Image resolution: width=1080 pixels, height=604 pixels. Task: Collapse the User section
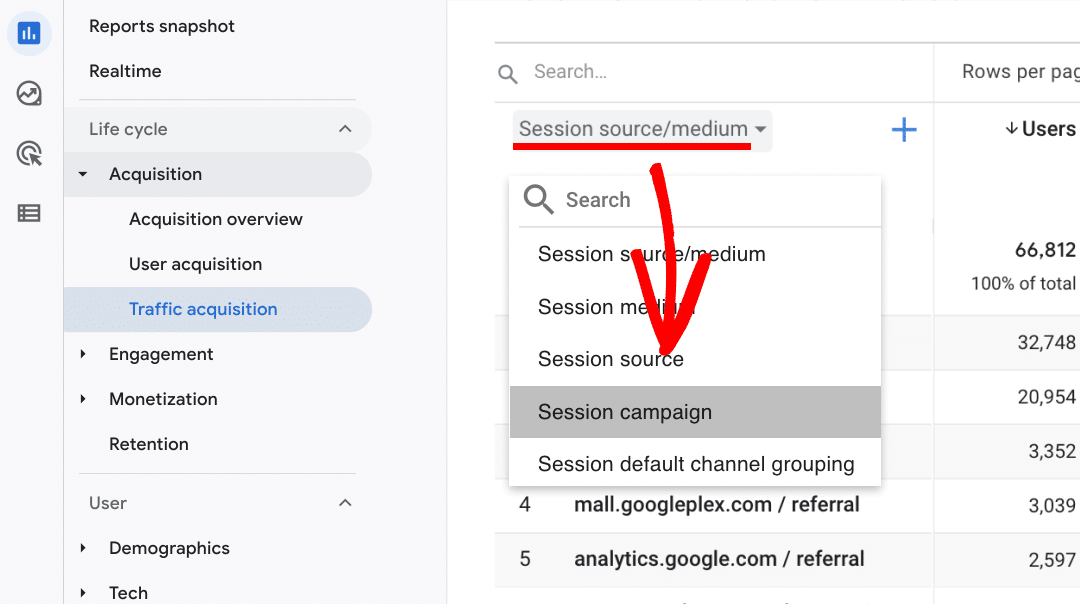tap(345, 503)
